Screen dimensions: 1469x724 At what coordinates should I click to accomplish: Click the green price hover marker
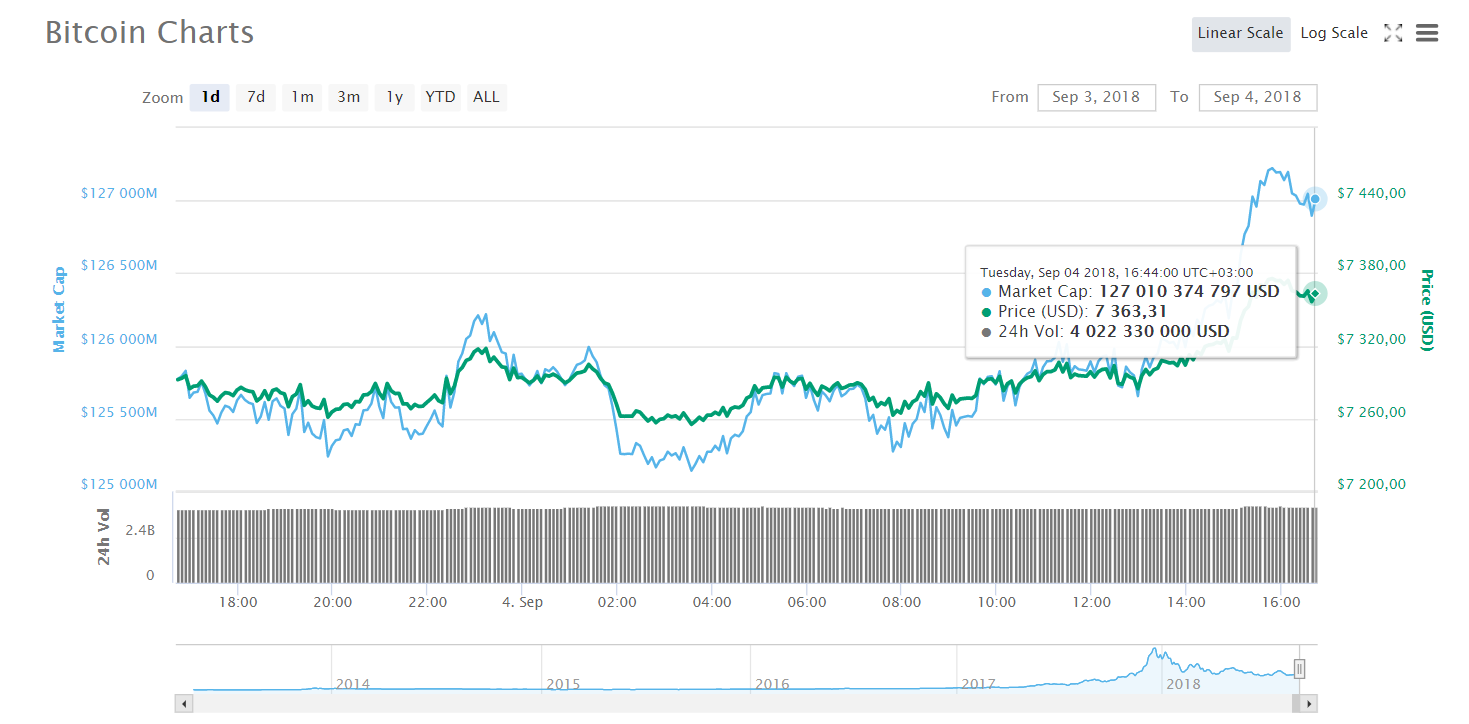coord(1315,293)
